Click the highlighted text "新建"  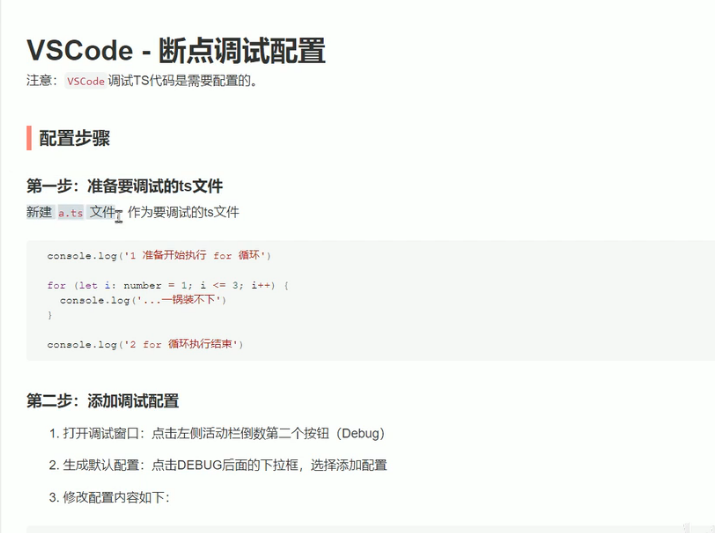(x=39, y=212)
